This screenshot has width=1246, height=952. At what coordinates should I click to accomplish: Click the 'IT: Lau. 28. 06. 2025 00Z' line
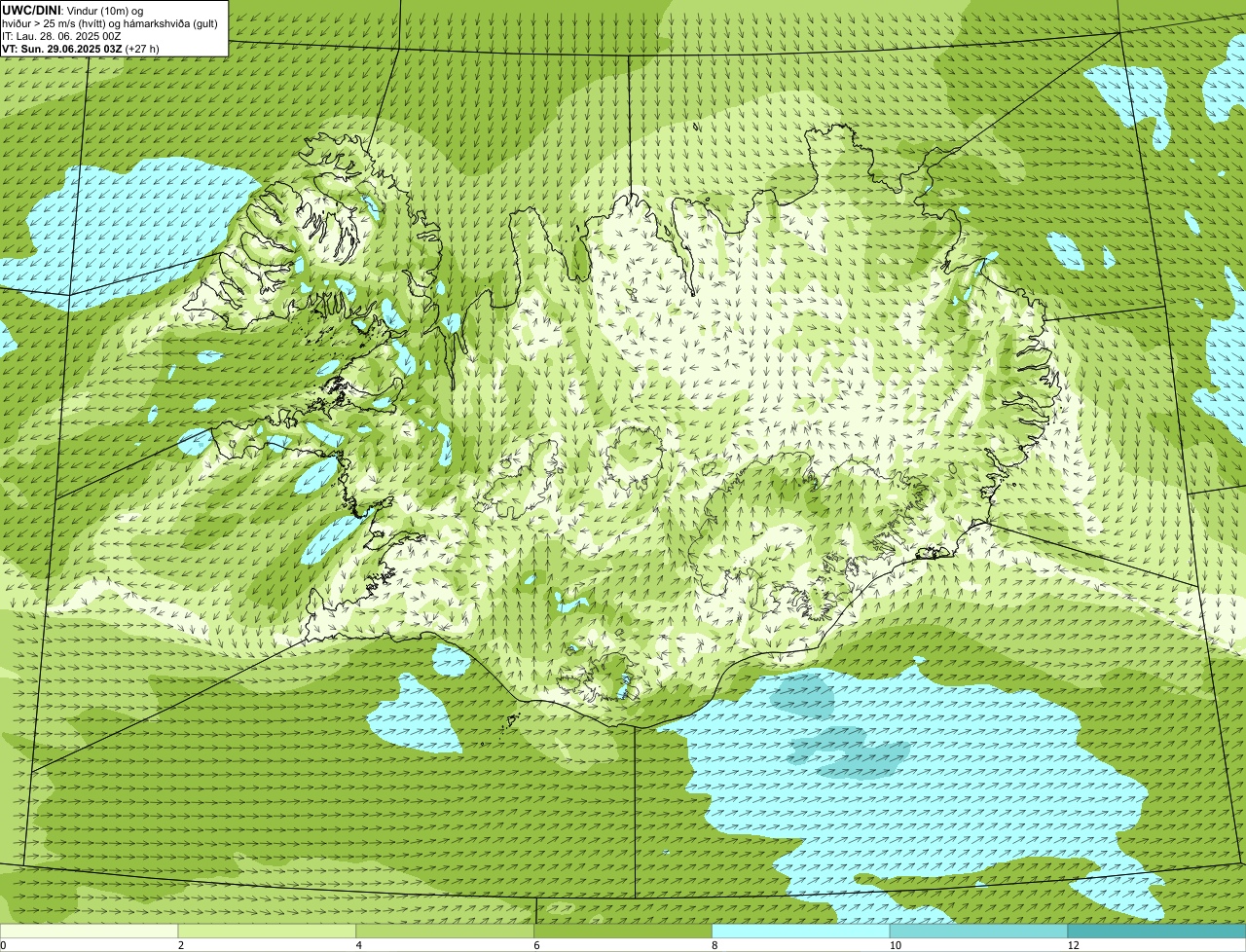point(61,36)
